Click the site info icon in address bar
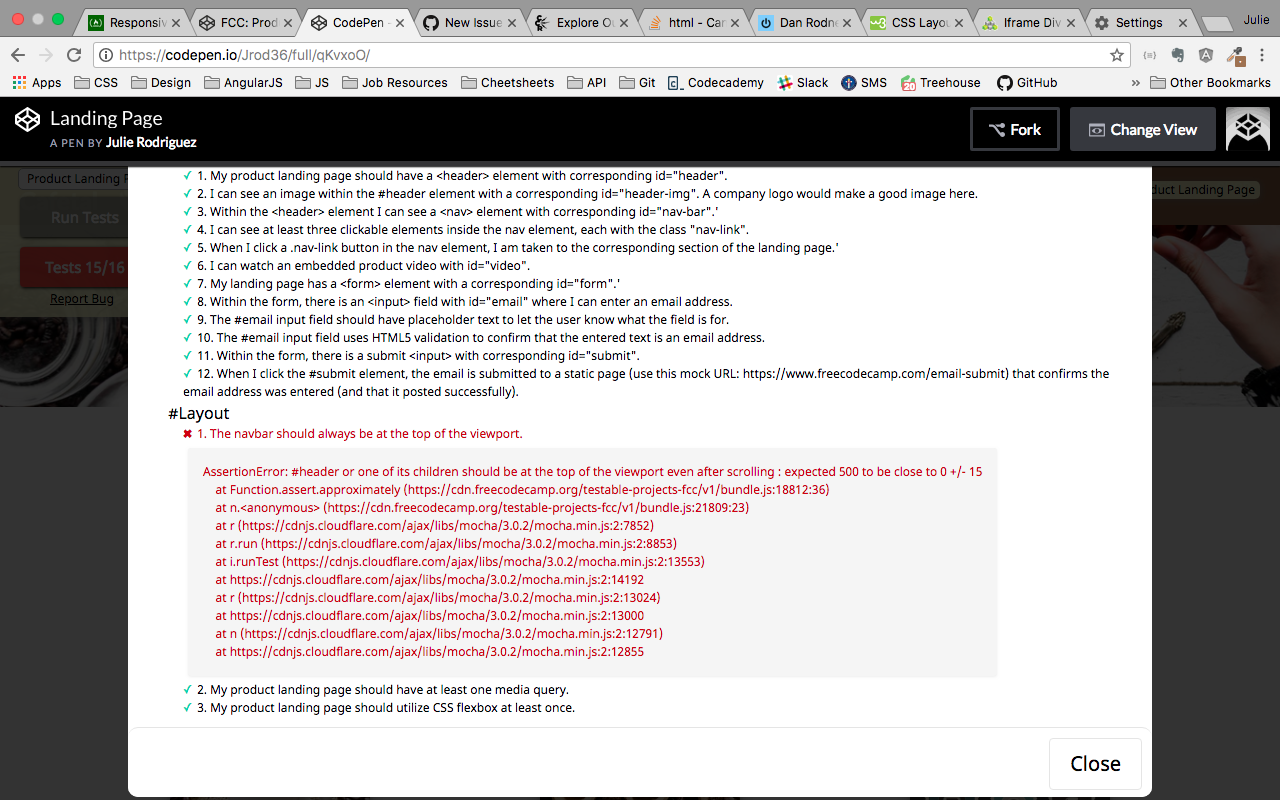This screenshot has height=800, width=1280. pyautogui.click(x=106, y=55)
